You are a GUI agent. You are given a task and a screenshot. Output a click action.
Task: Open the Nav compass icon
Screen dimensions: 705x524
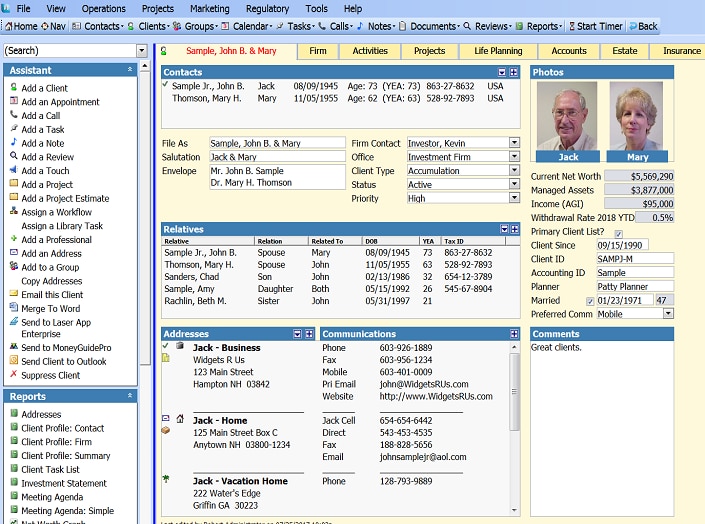tap(45, 27)
